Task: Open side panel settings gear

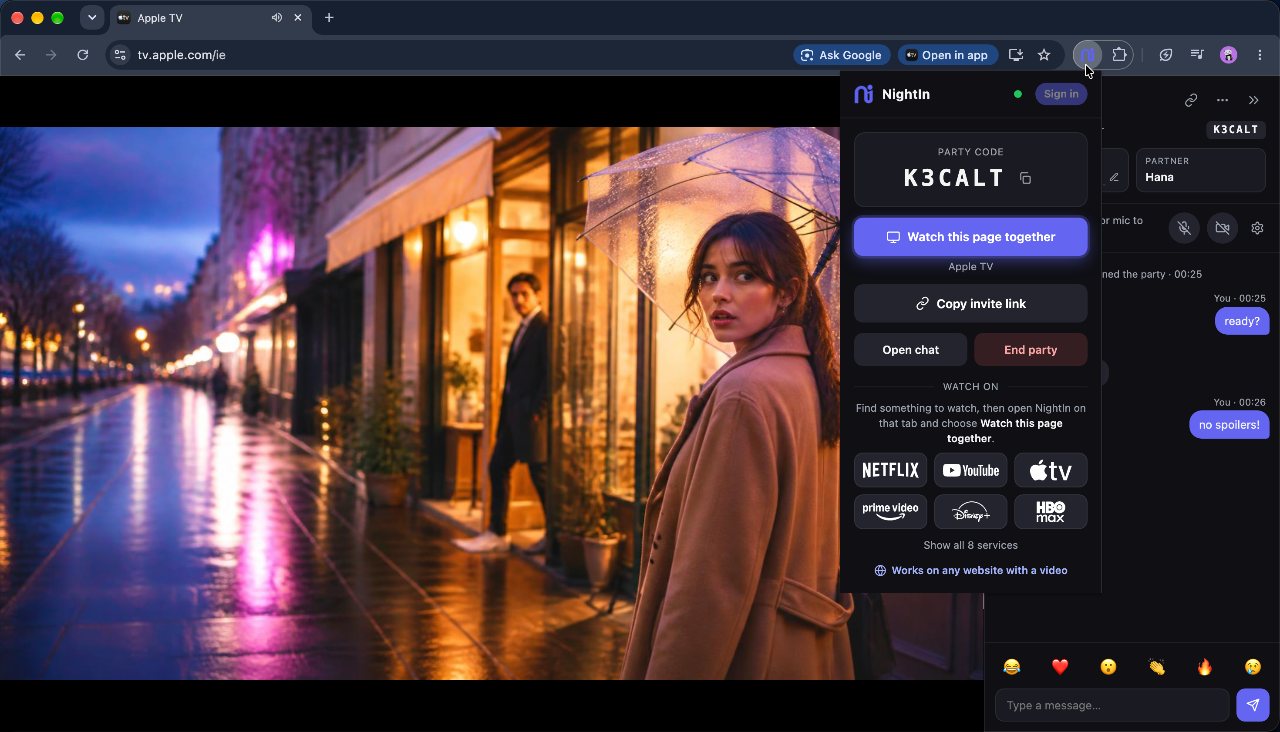Action: 1257,228
